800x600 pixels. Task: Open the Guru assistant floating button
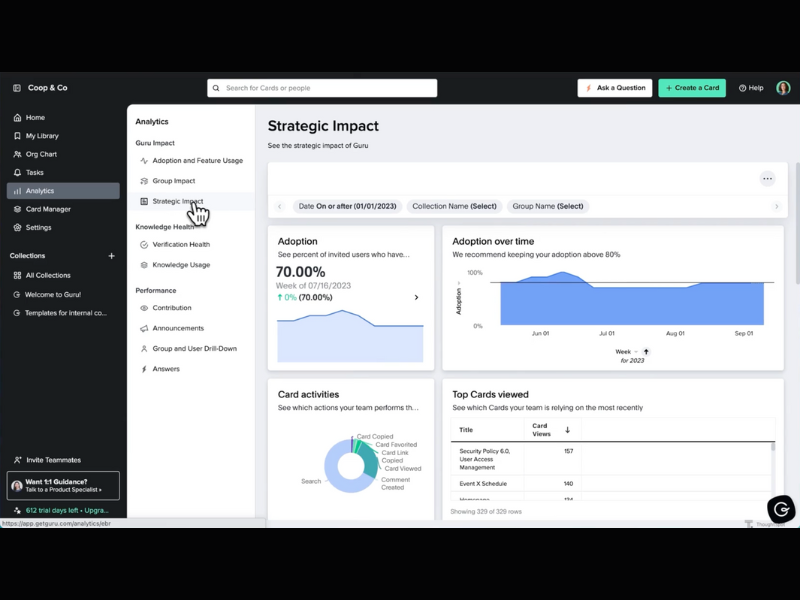(x=781, y=509)
